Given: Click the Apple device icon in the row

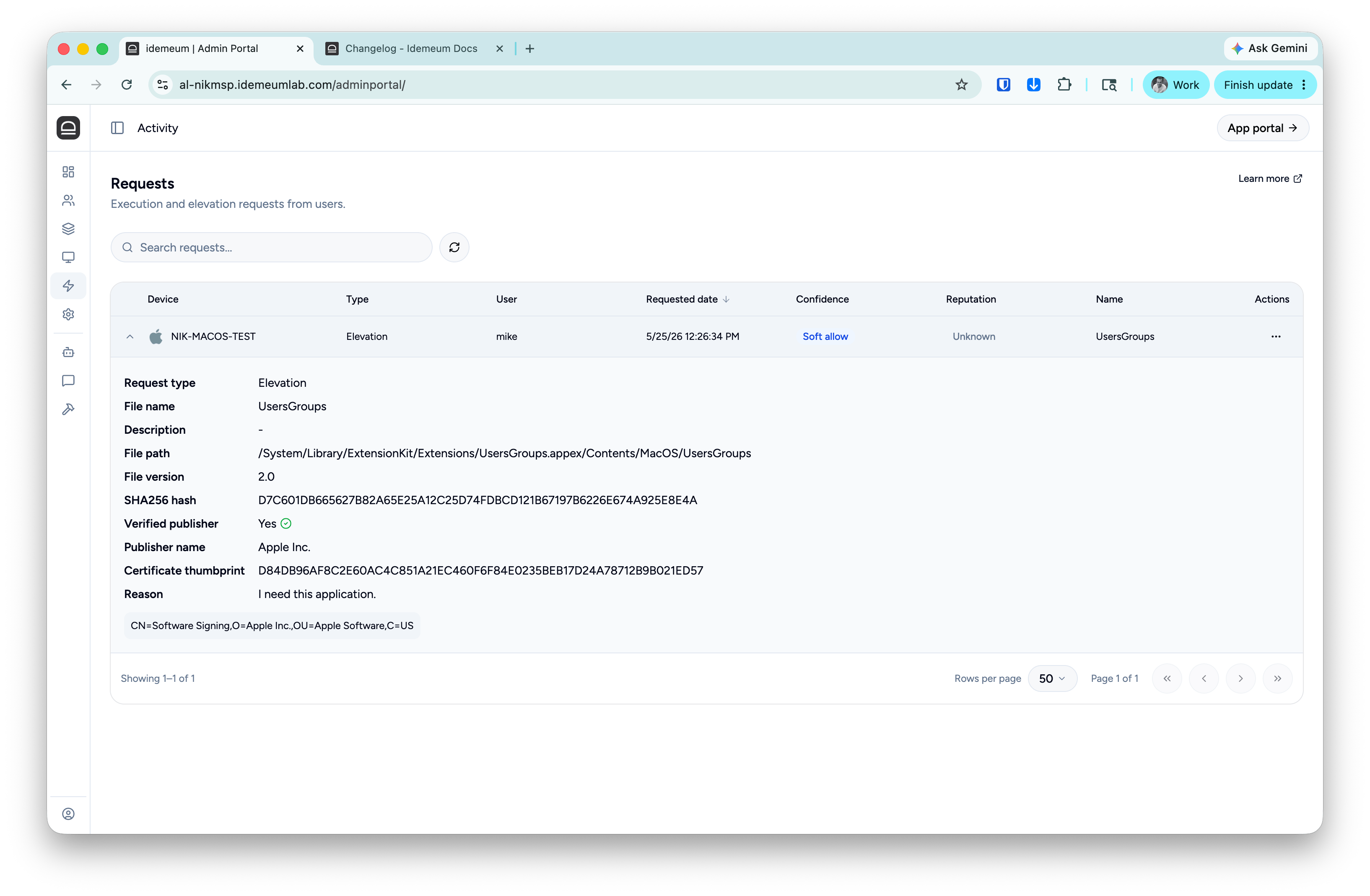Looking at the screenshot, I should point(156,336).
